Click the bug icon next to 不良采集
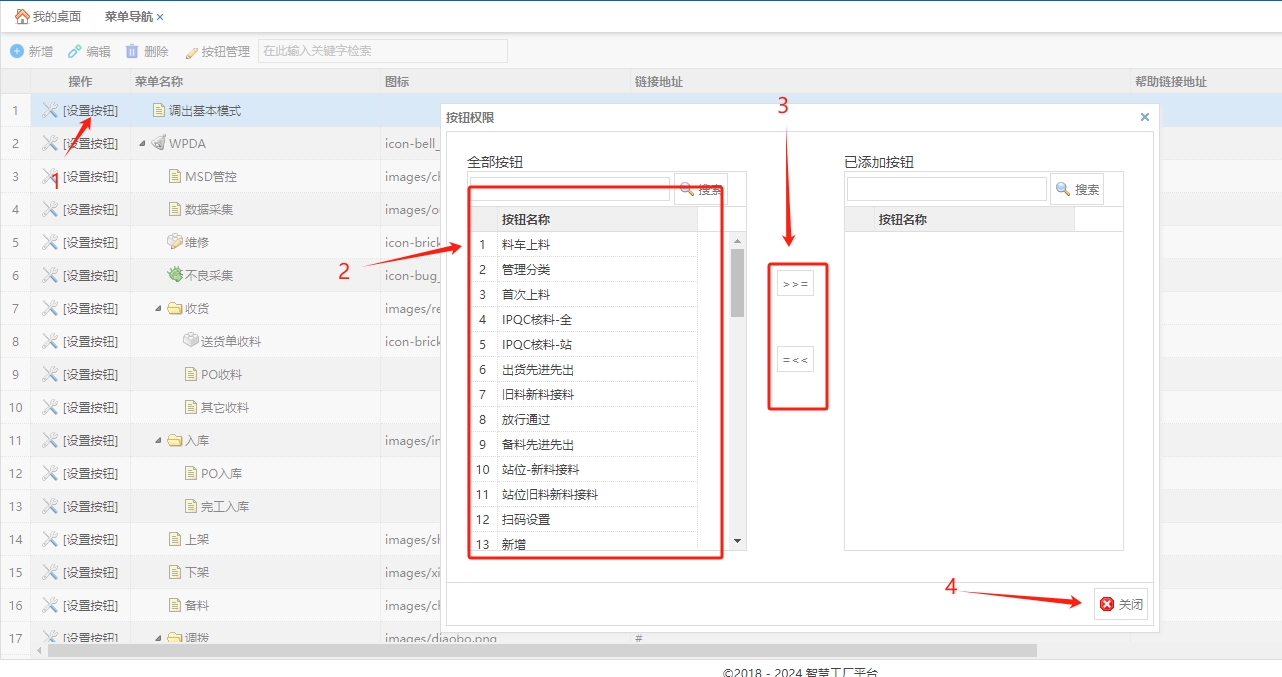 pos(175,275)
